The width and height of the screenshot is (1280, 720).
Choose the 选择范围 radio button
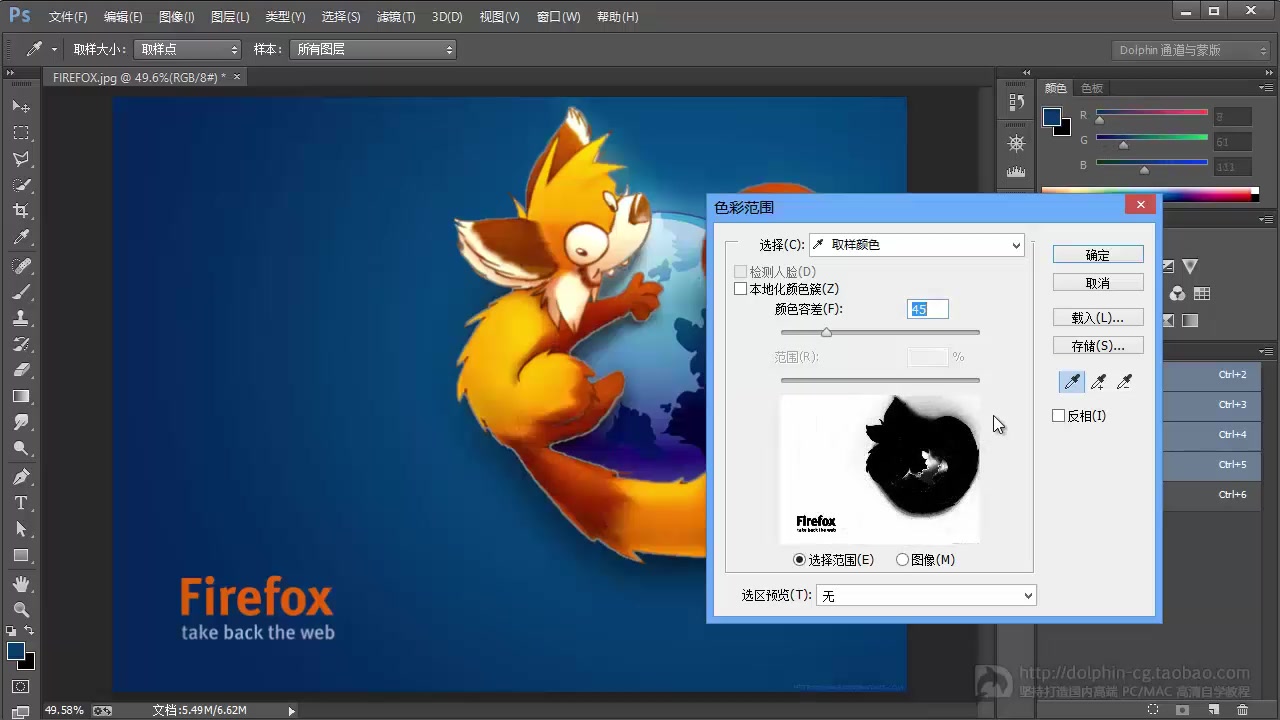(x=799, y=560)
